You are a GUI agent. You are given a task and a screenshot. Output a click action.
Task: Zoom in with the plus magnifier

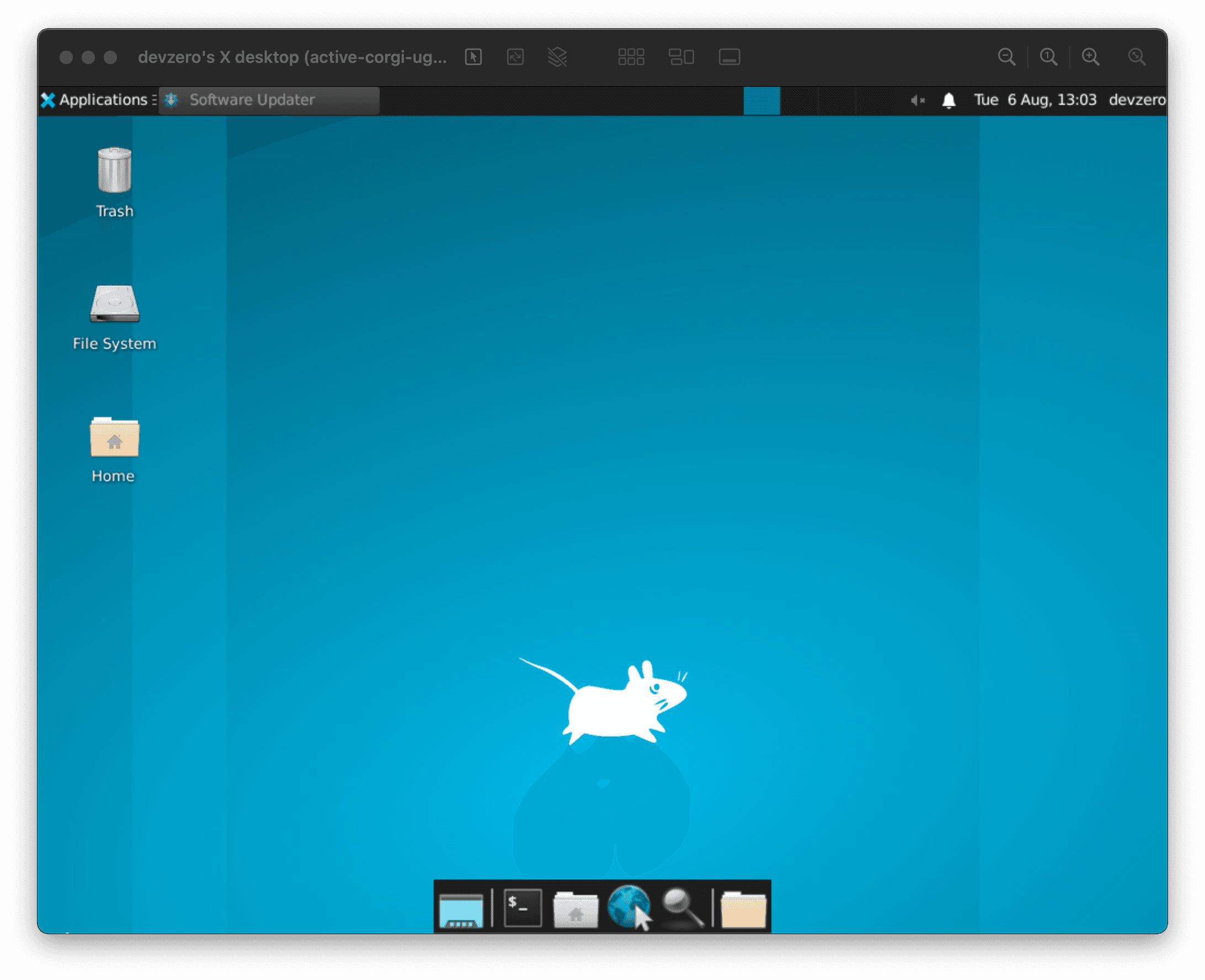pyautogui.click(x=1090, y=57)
